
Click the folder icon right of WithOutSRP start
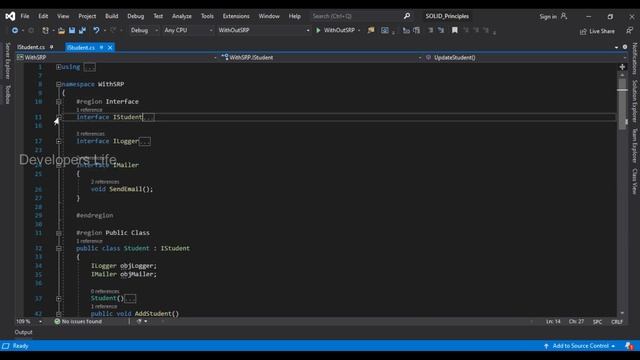[x=371, y=30]
